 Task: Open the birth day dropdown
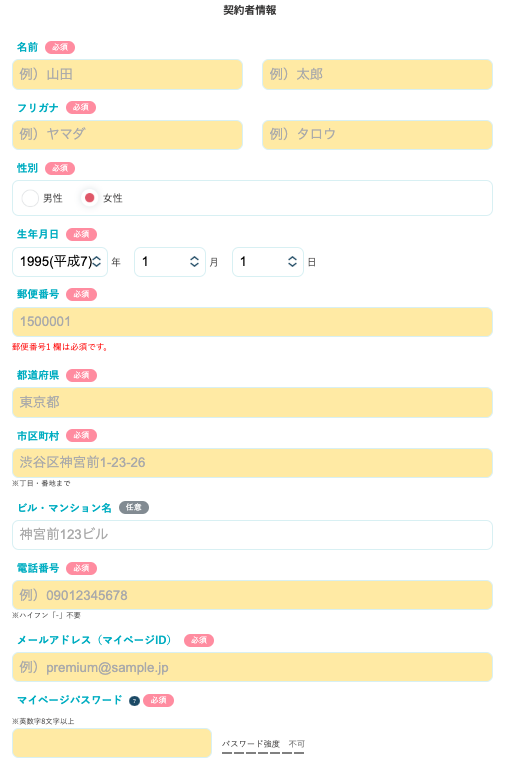pos(268,262)
